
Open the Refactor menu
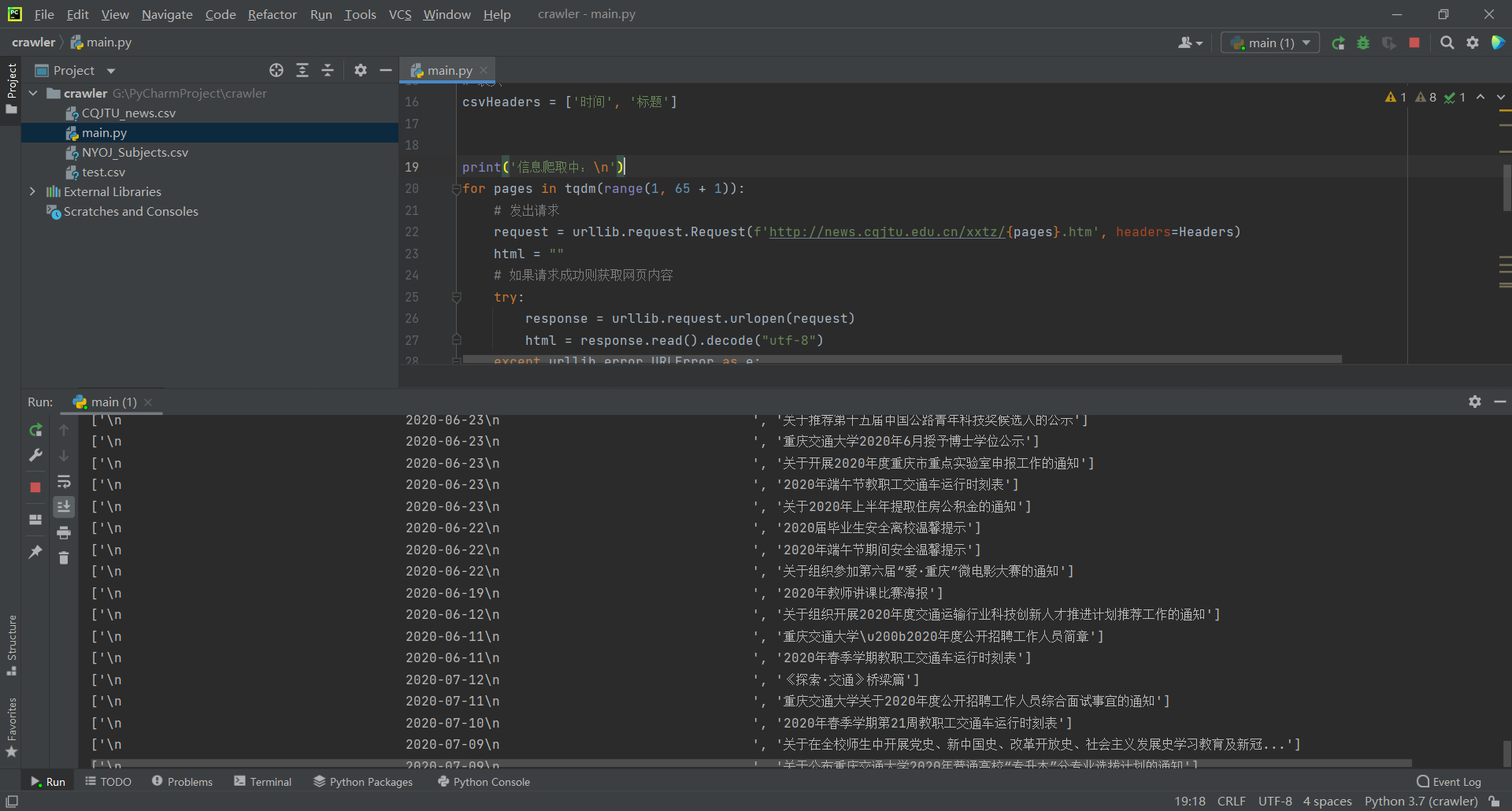pyautogui.click(x=272, y=14)
